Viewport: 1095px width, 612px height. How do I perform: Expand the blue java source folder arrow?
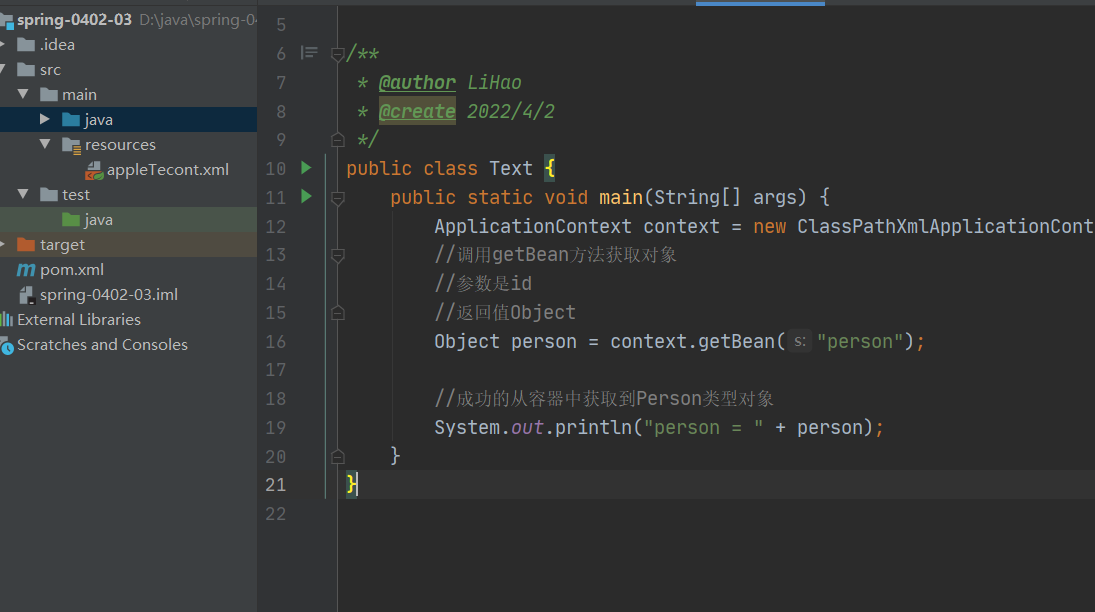[45, 119]
